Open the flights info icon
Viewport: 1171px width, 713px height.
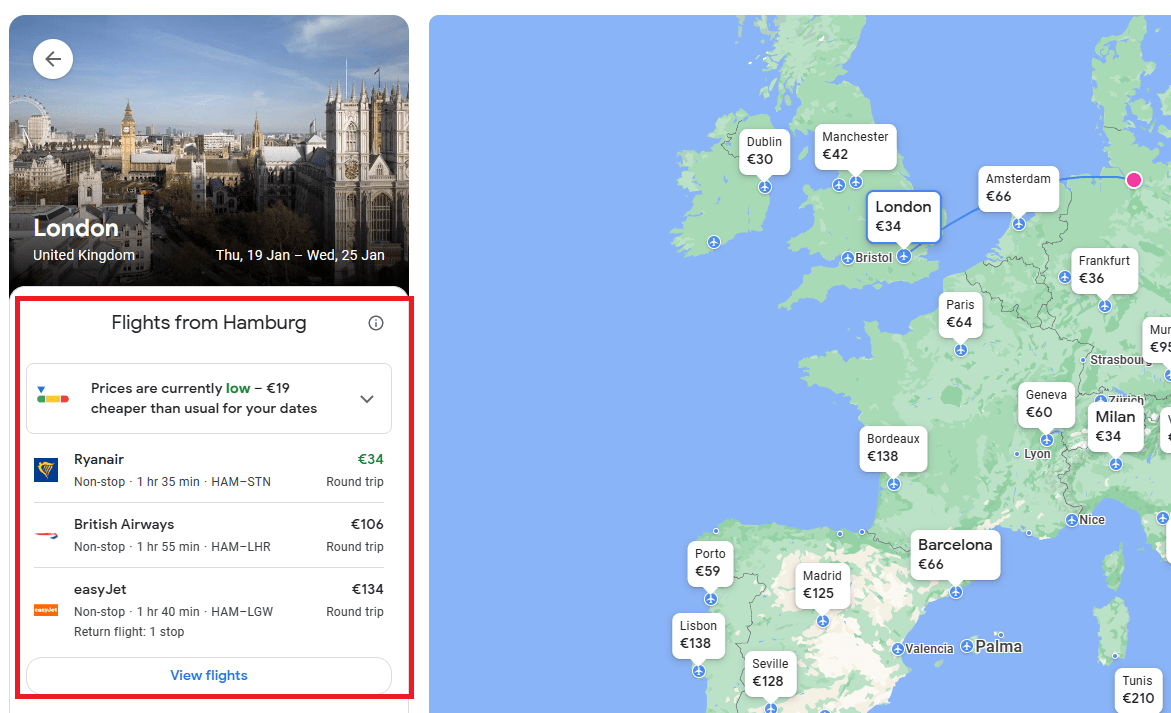pos(376,323)
